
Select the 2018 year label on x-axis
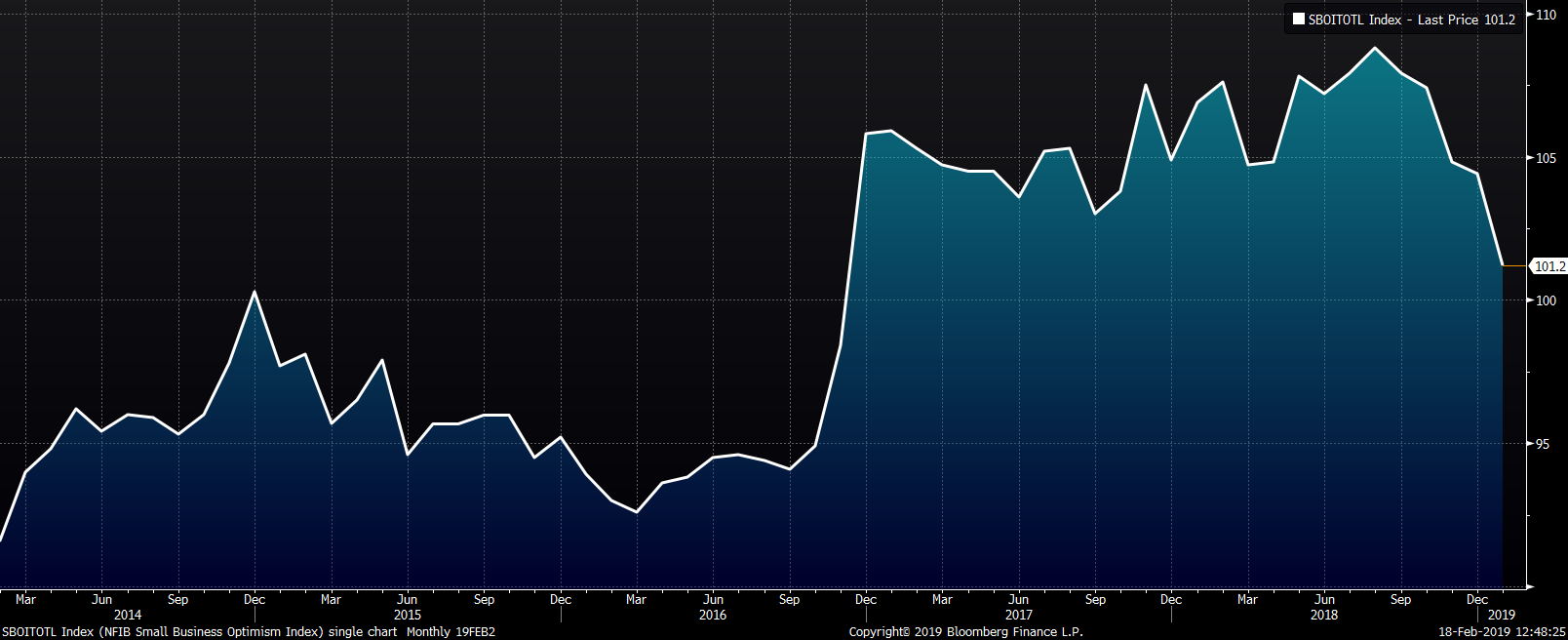pyautogui.click(x=1324, y=615)
